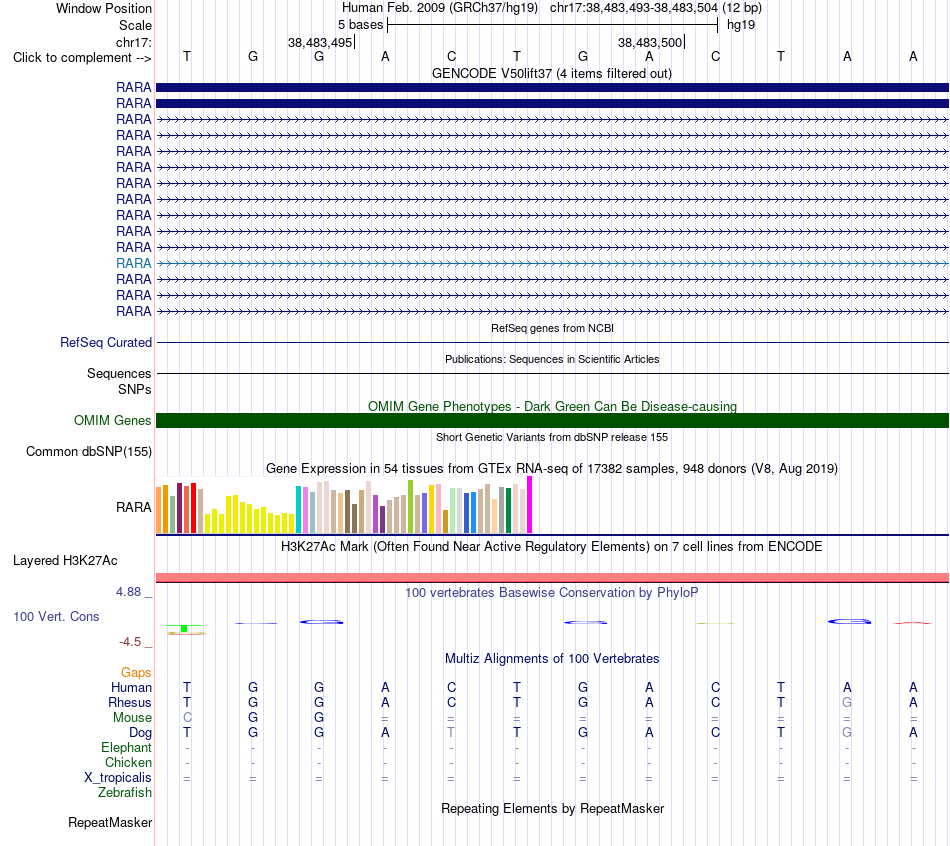Select the Zebrafish alignment row label

pos(125,792)
